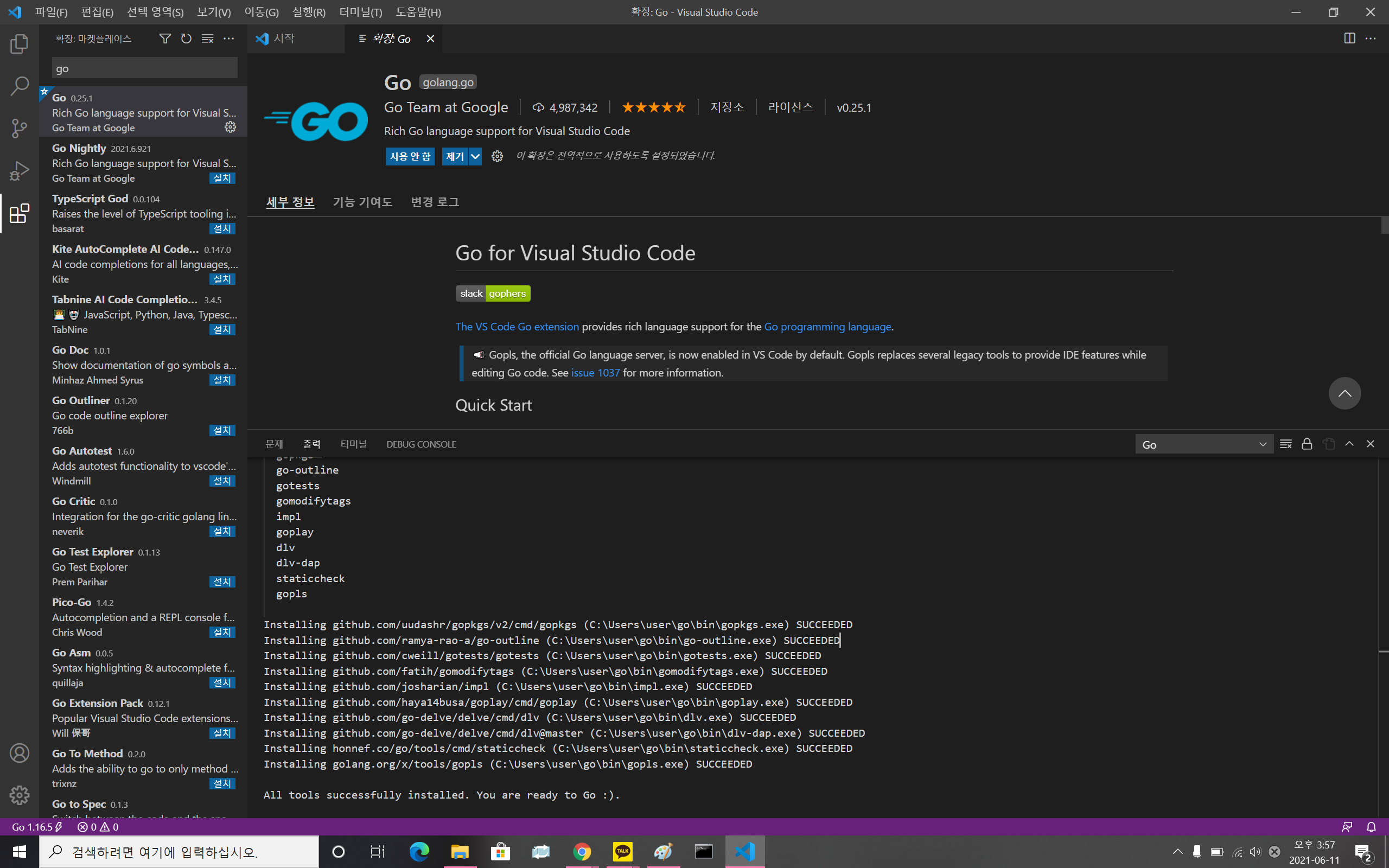Clear the Go output panel
This screenshot has width=1389, height=868.
pos(1286,444)
